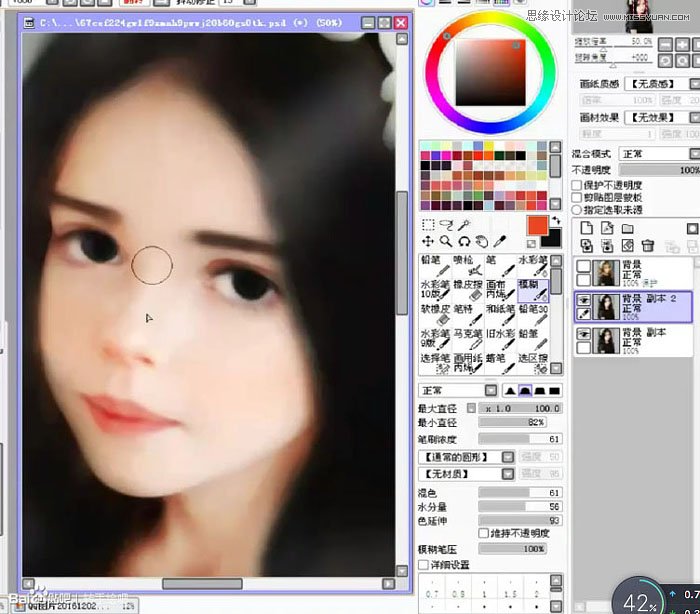Choose the 模糊 blur brush
Image resolution: width=700 pixels, height=614 pixels.
point(533,290)
